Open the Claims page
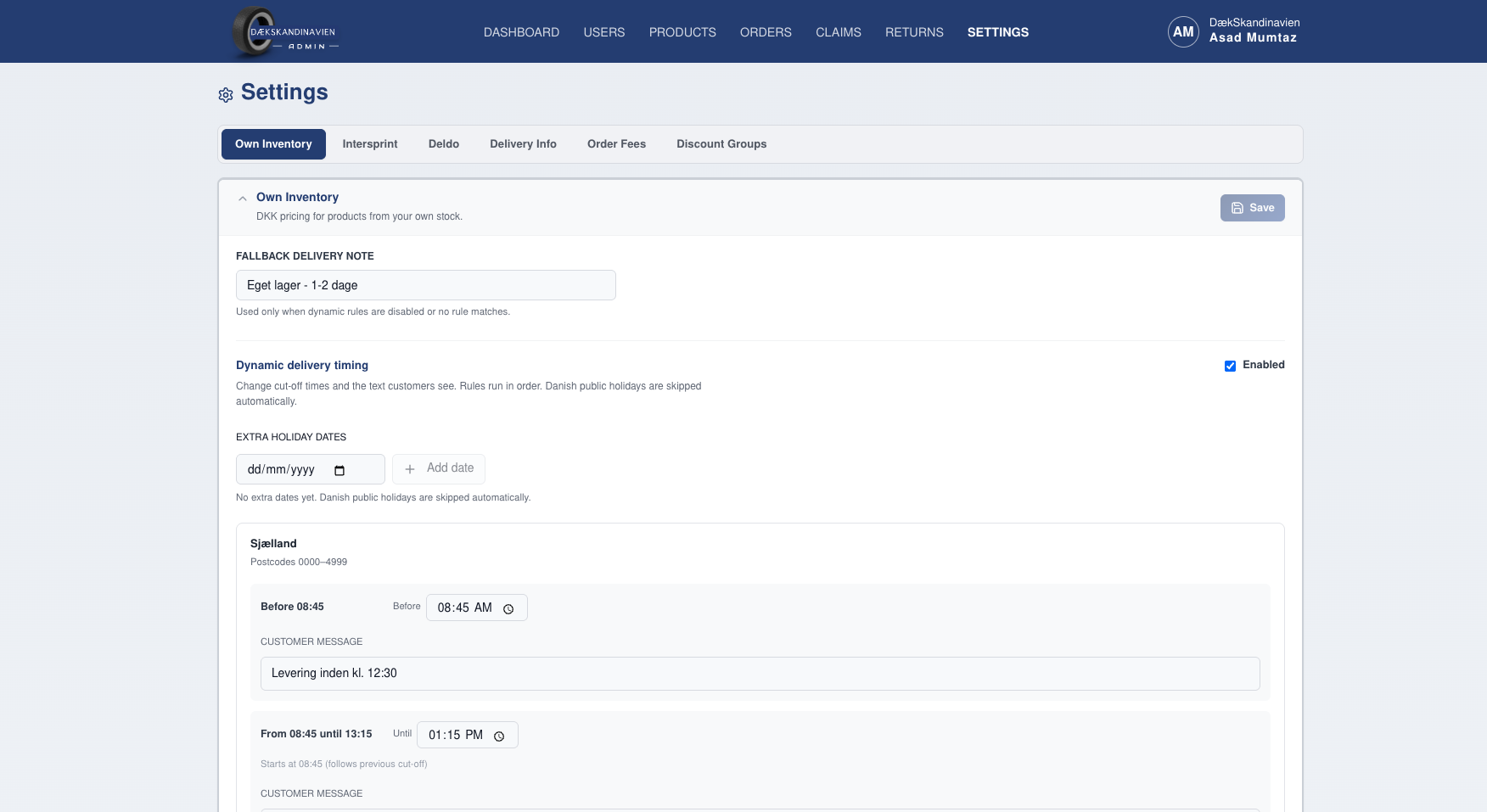Image resolution: width=1487 pixels, height=812 pixels. [x=839, y=32]
